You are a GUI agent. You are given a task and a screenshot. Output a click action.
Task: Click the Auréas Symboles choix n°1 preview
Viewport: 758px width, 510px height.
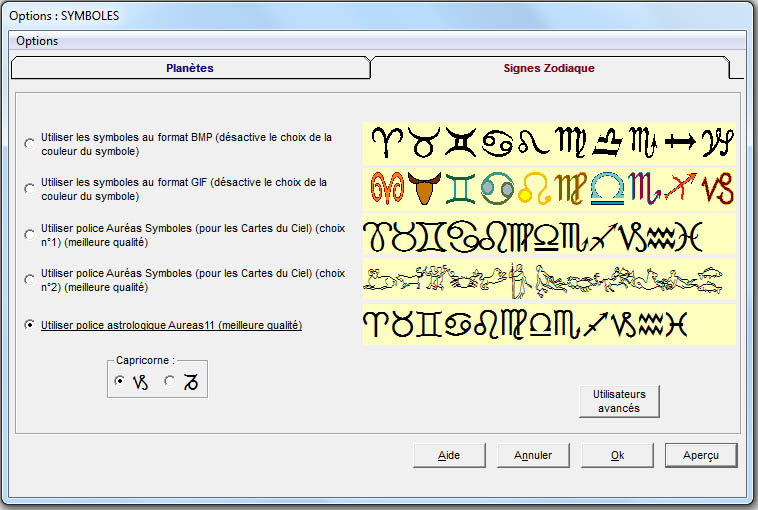pyautogui.click(x=549, y=234)
